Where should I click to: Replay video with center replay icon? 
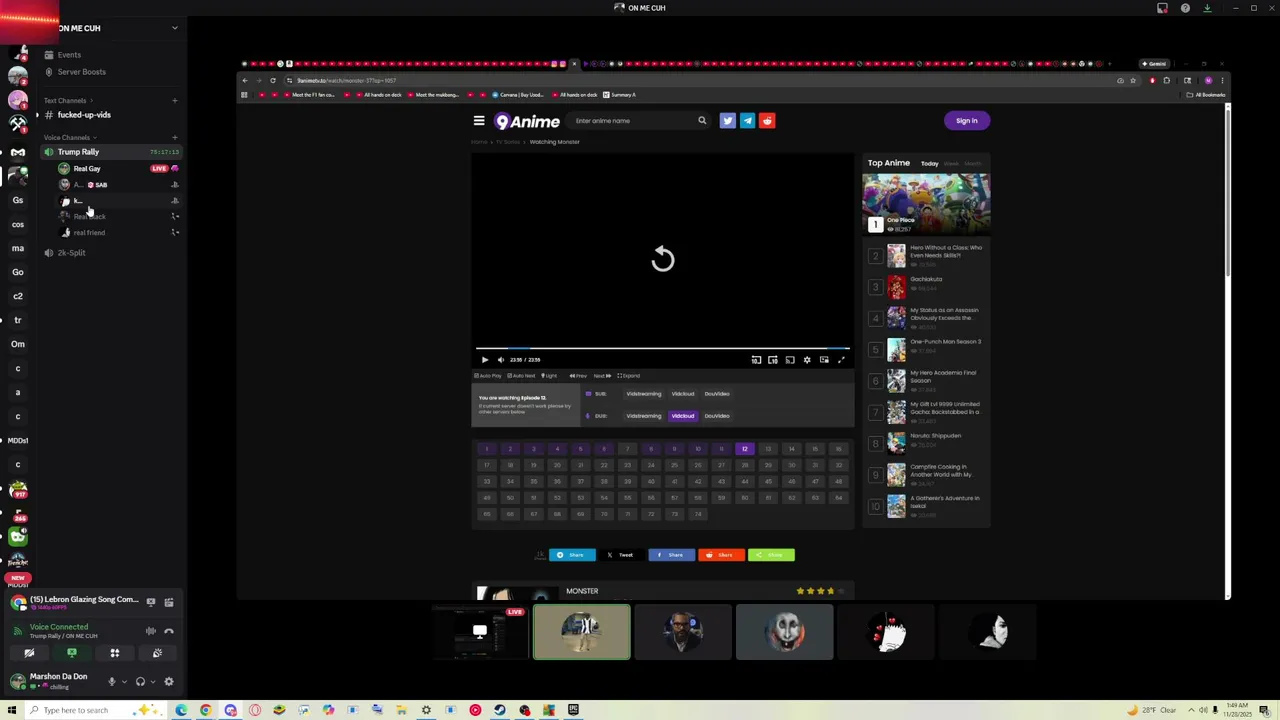(x=663, y=260)
